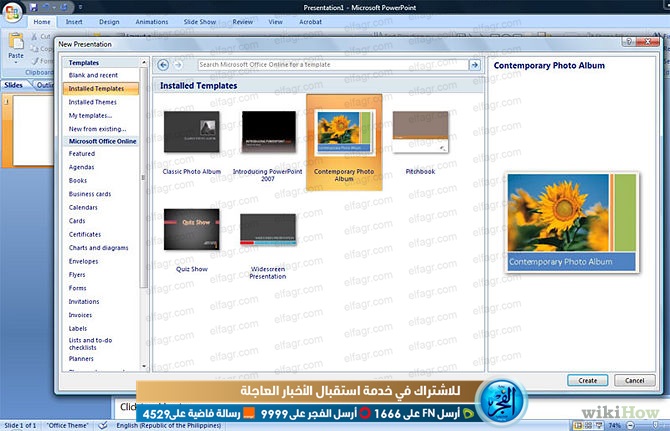The width and height of the screenshot is (670, 431).
Task: Click the zoom out minus button
Action: 630,425
